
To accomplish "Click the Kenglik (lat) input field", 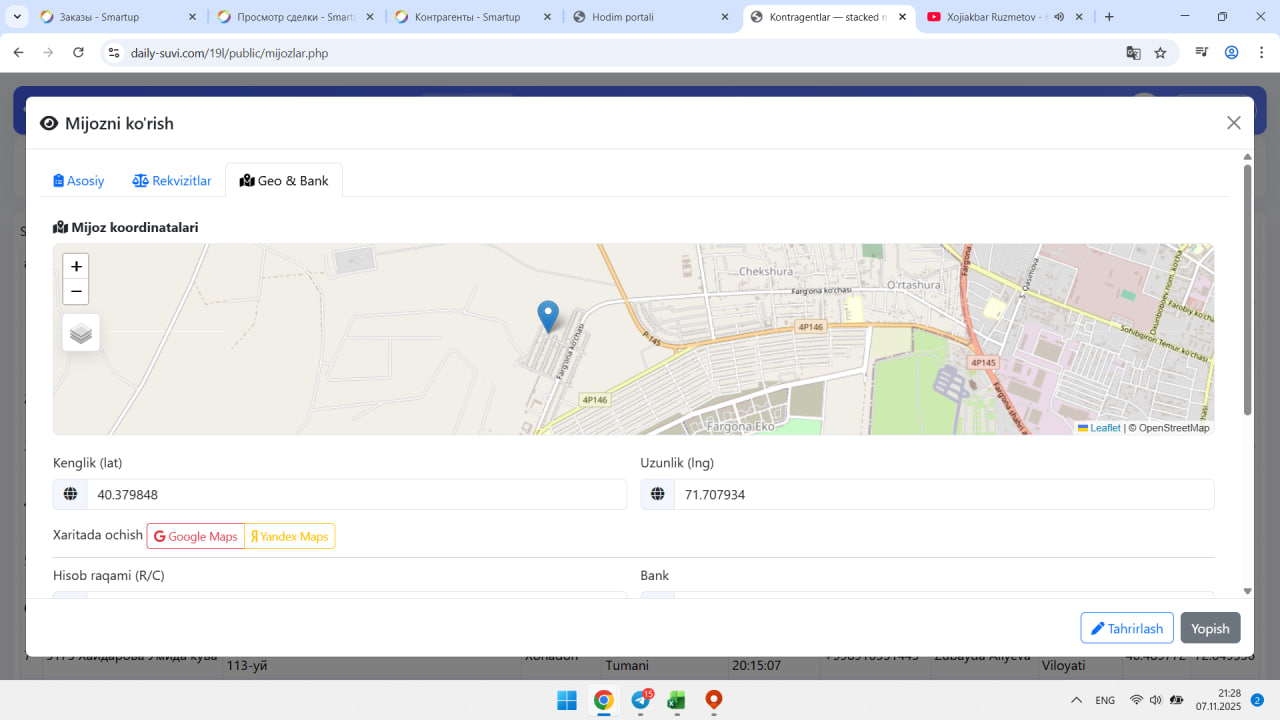I will point(357,494).
